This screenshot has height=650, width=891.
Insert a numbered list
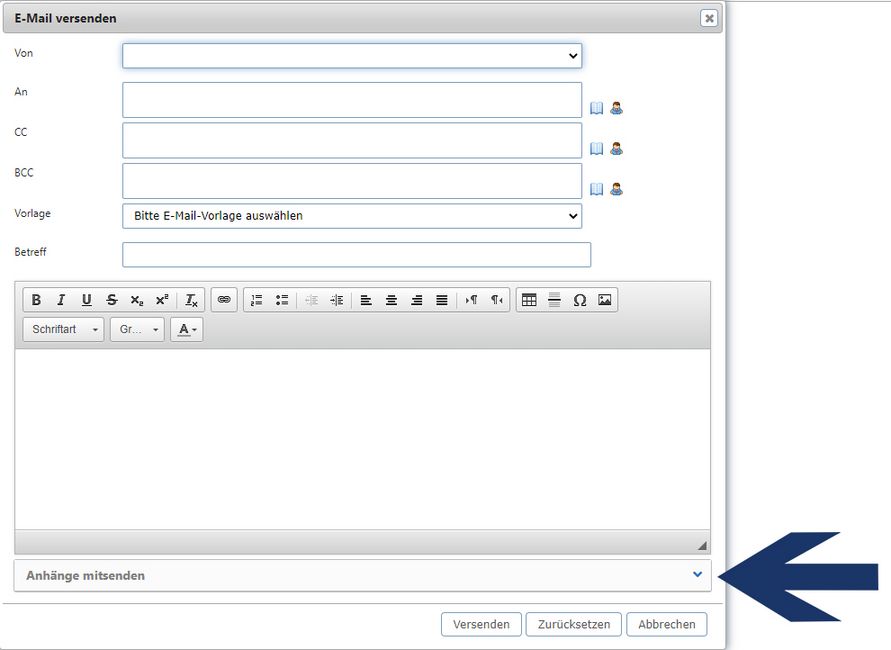pyautogui.click(x=257, y=300)
